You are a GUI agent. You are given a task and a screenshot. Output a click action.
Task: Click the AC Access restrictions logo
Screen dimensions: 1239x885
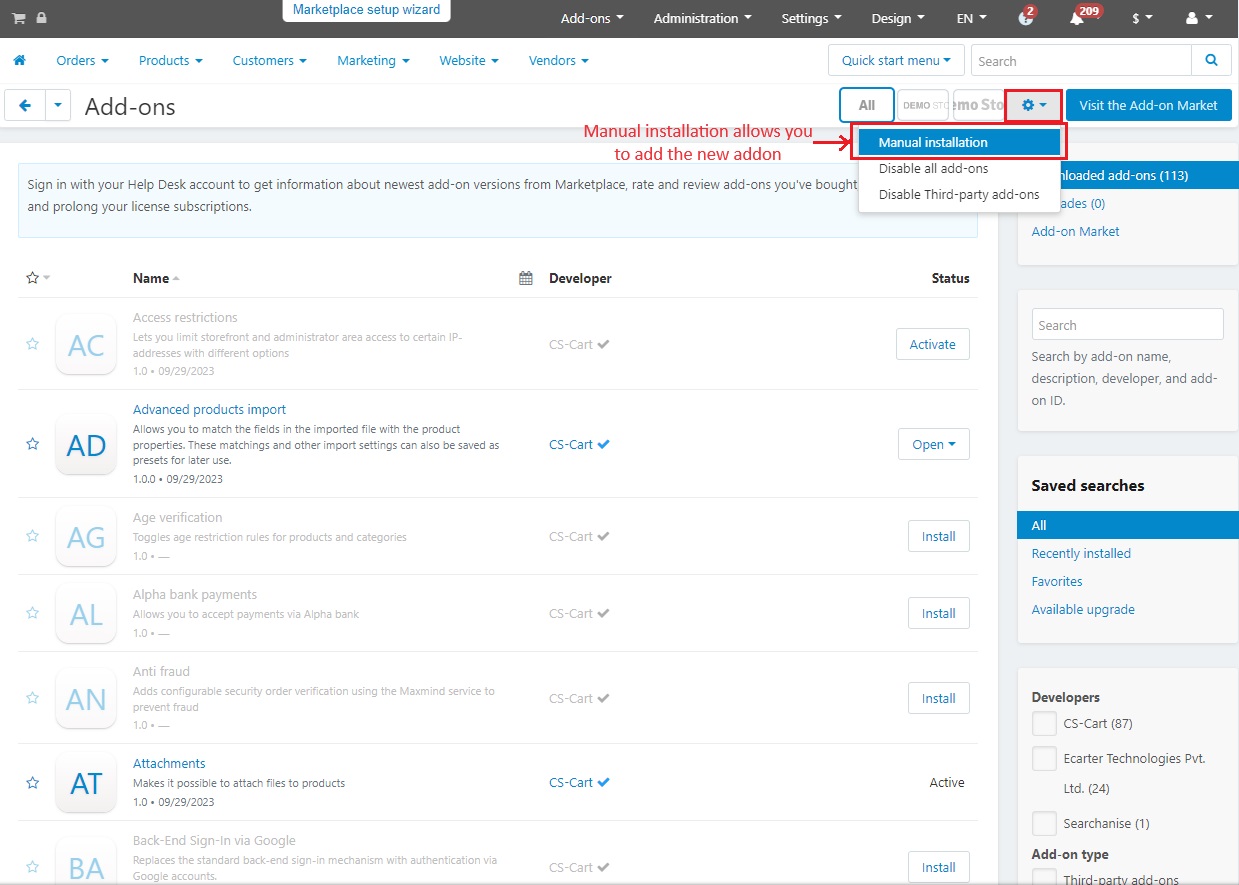[86, 345]
